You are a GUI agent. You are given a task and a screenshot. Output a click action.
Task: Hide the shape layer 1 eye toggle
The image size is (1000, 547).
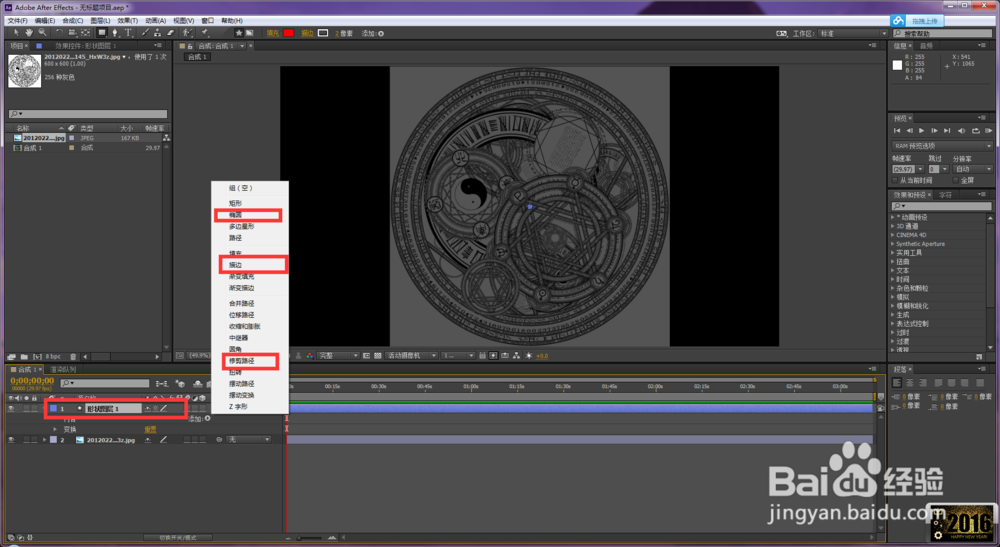[11, 408]
